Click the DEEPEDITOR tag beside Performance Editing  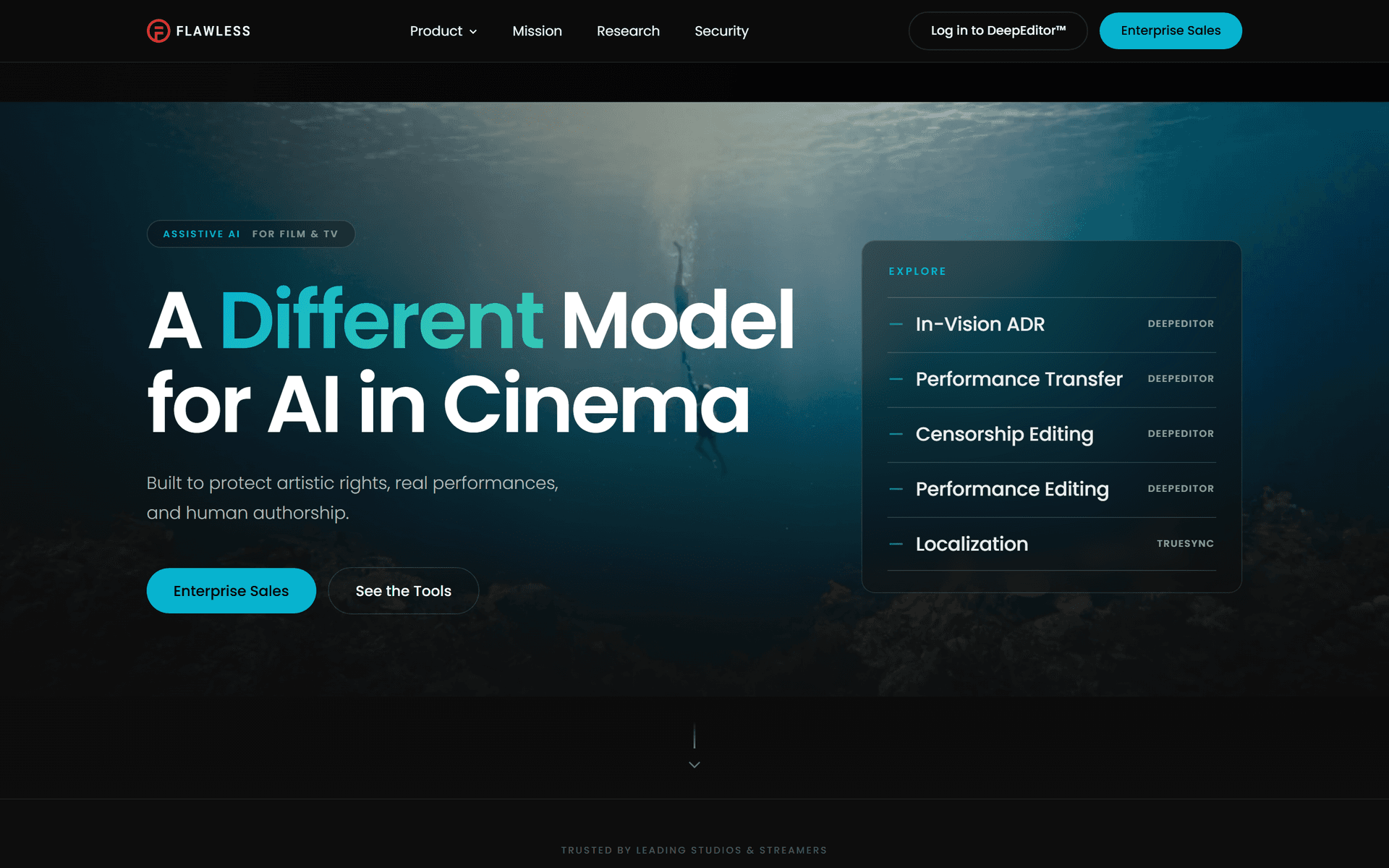[x=1181, y=488]
